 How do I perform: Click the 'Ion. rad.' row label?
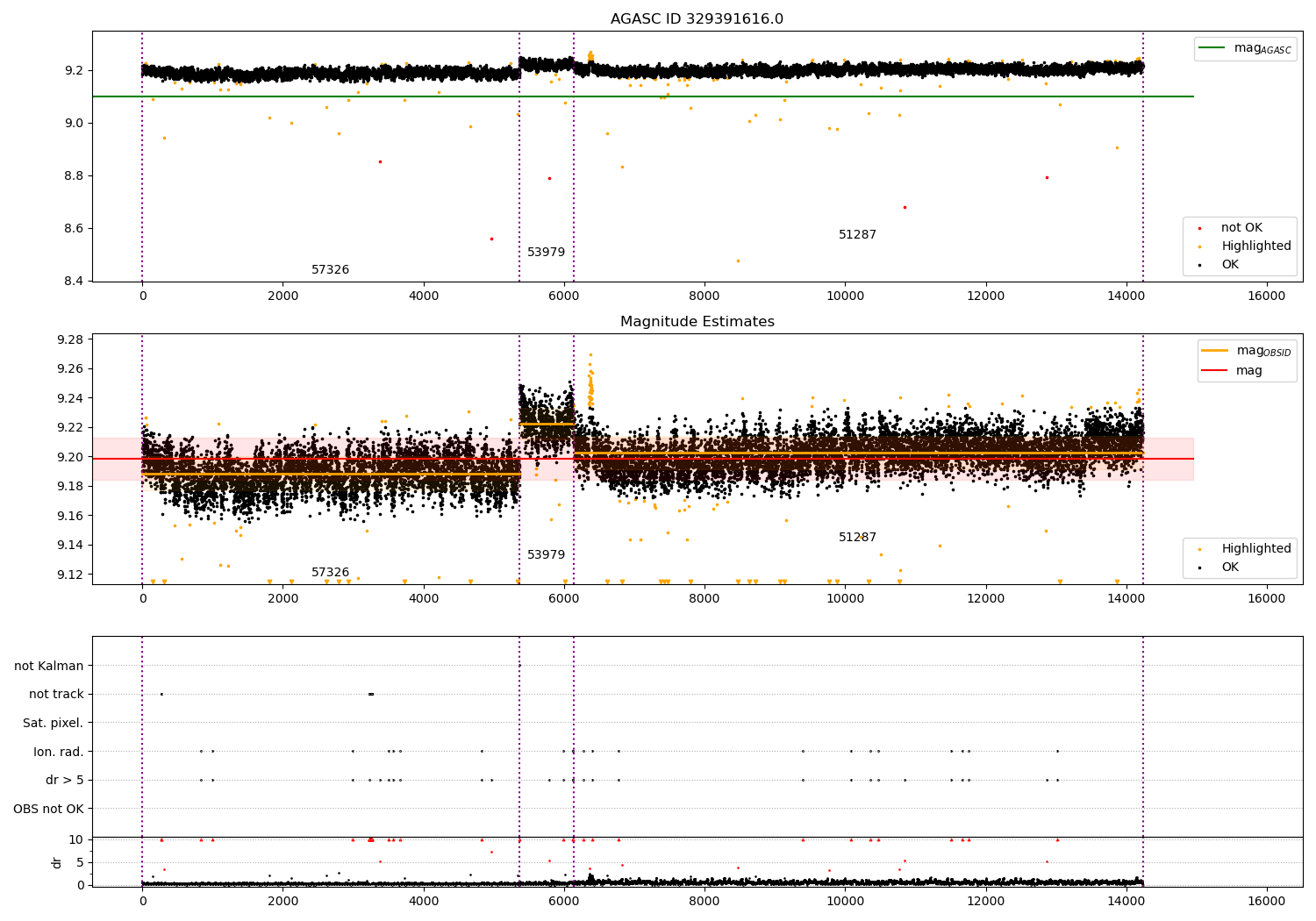59,752
